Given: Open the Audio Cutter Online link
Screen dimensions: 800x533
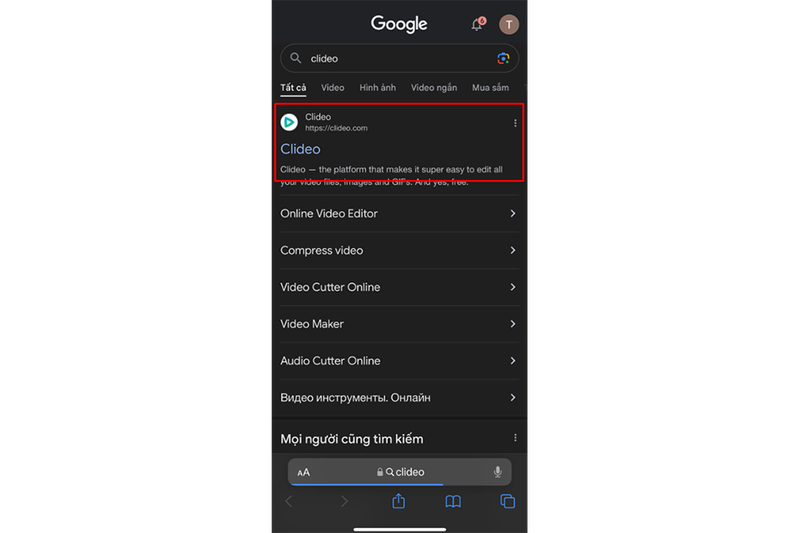Looking at the screenshot, I should pos(330,361).
